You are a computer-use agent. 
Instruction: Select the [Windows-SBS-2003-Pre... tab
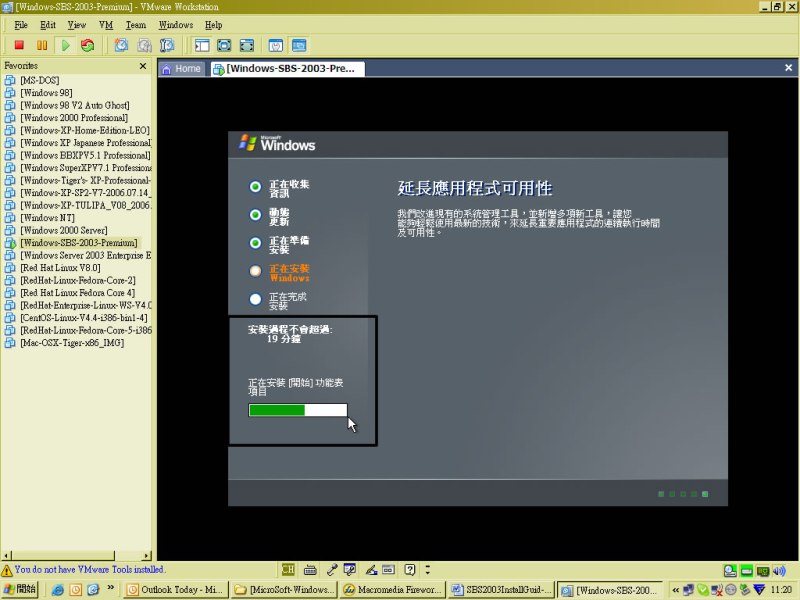tap(287, 69)
